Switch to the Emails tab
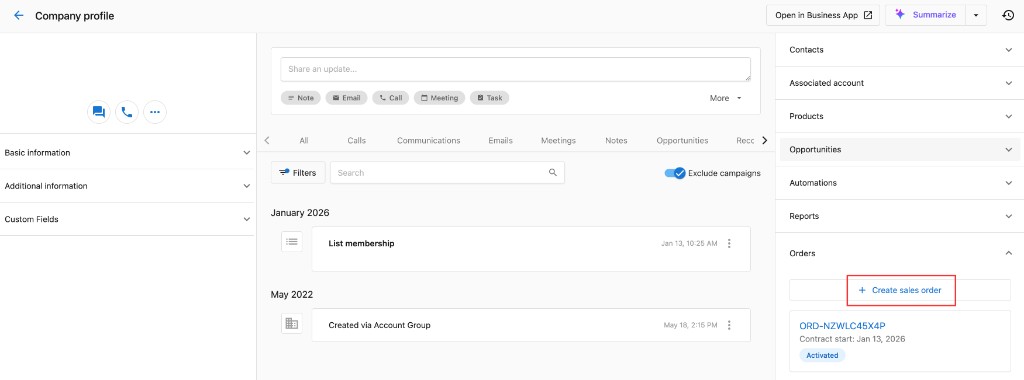The height and width of the screenshot is (380, 1024). coord(500,140)
